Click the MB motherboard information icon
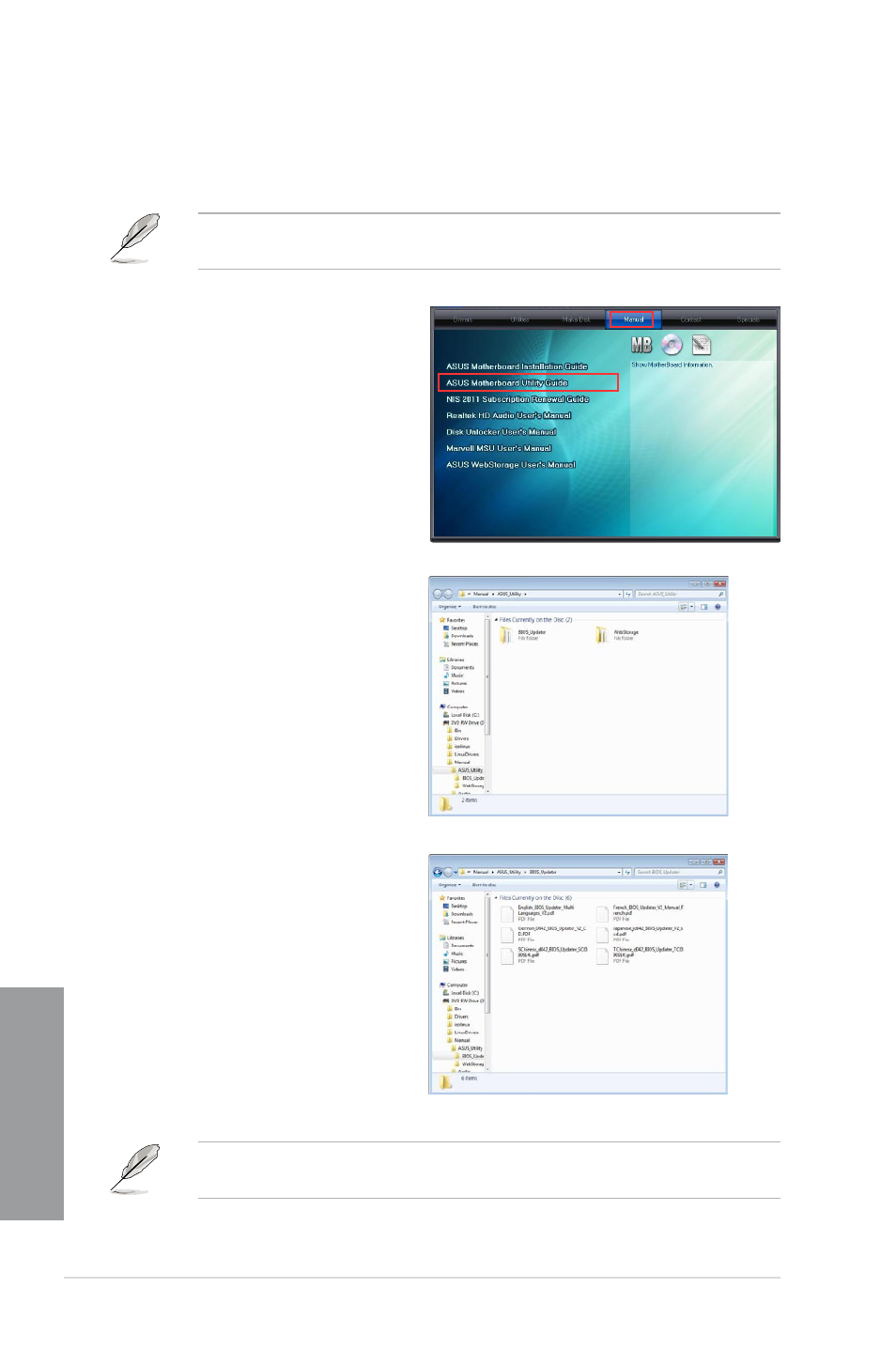 [641, 345]
